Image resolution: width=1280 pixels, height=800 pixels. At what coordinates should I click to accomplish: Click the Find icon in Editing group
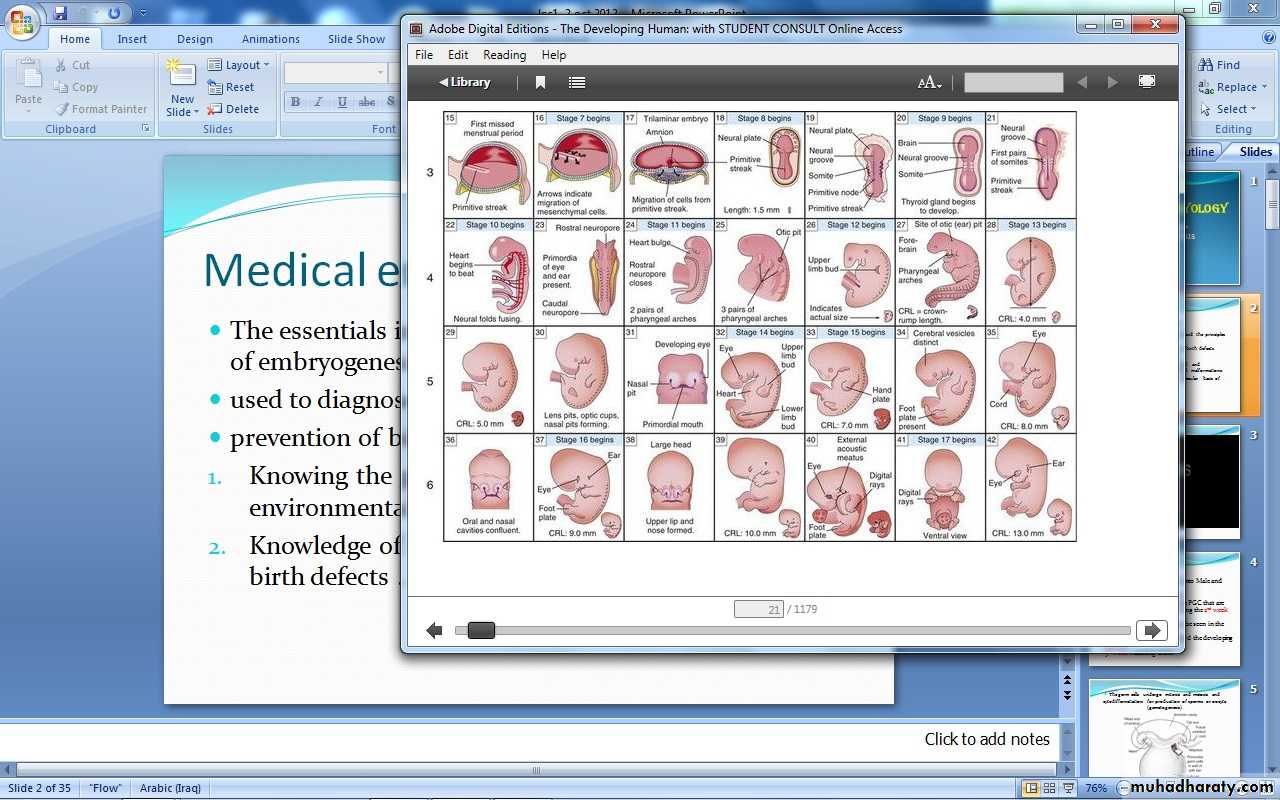point(1219,65)
